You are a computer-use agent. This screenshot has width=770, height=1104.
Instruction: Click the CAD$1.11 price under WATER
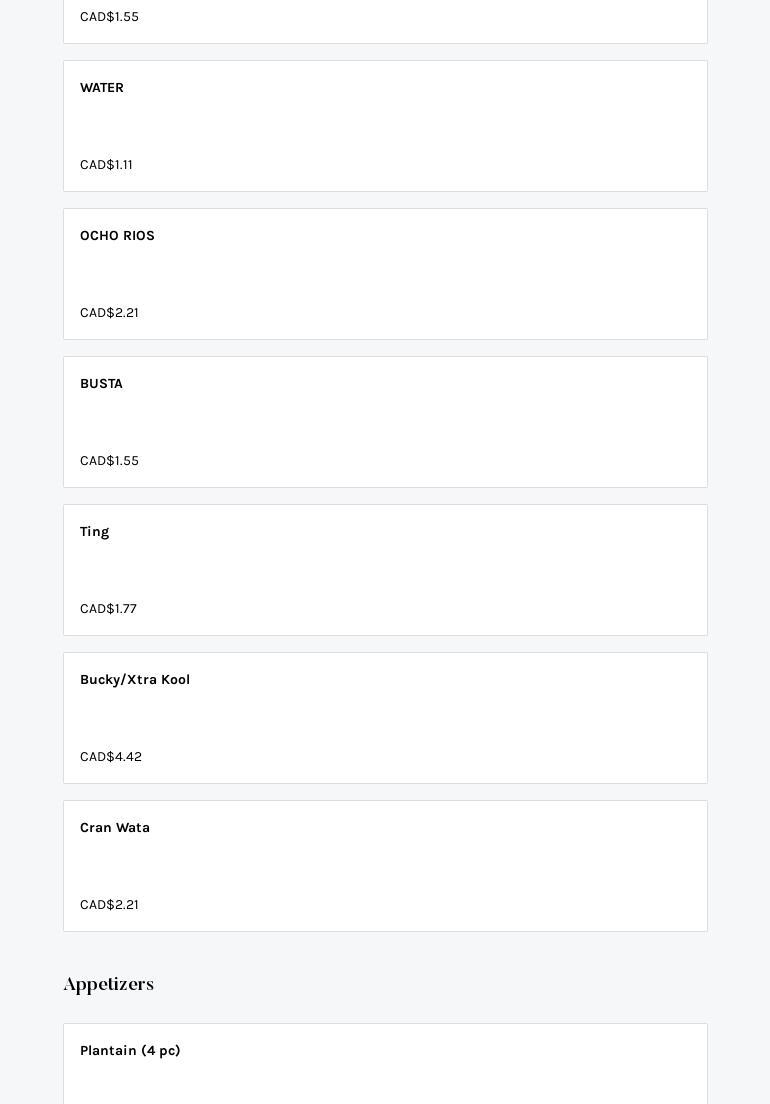point(106,165)
